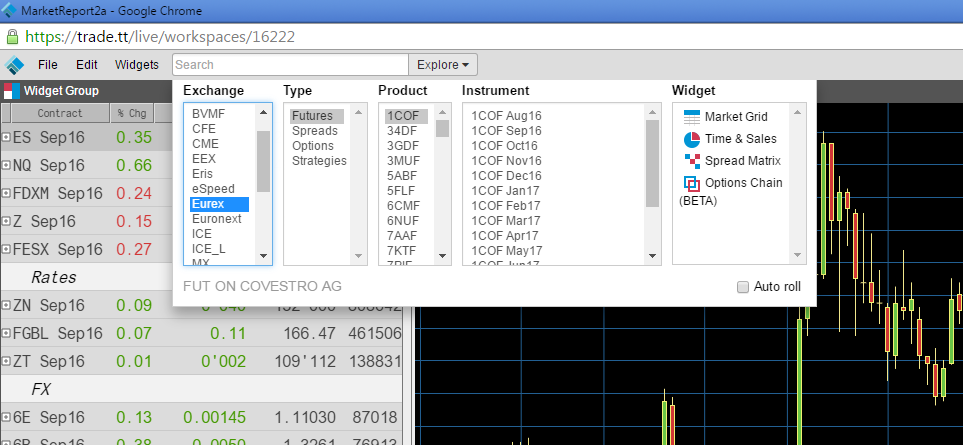
Task: Select eSpeed in the Exchange list
Action: click(212, 188)
